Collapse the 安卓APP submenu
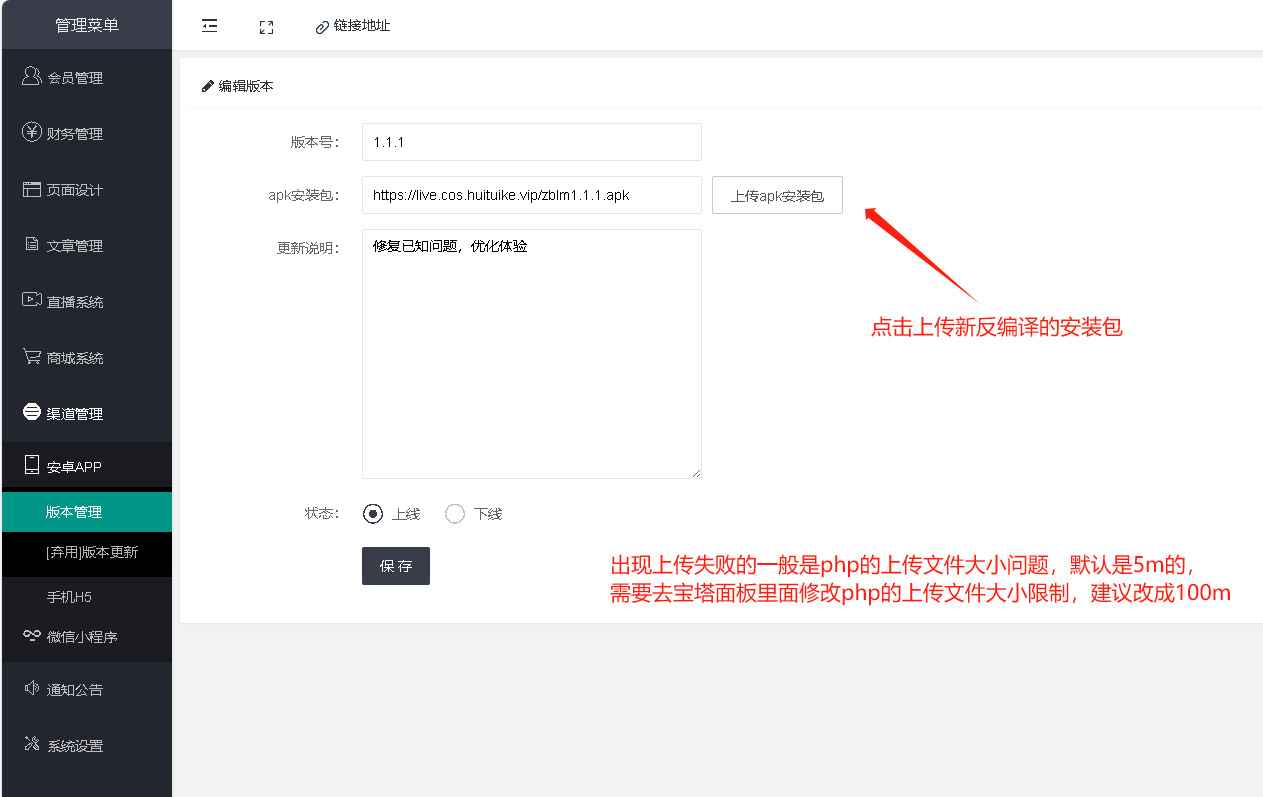The height and width of the screenshot is (797, 1263). [x=86, y=466]
